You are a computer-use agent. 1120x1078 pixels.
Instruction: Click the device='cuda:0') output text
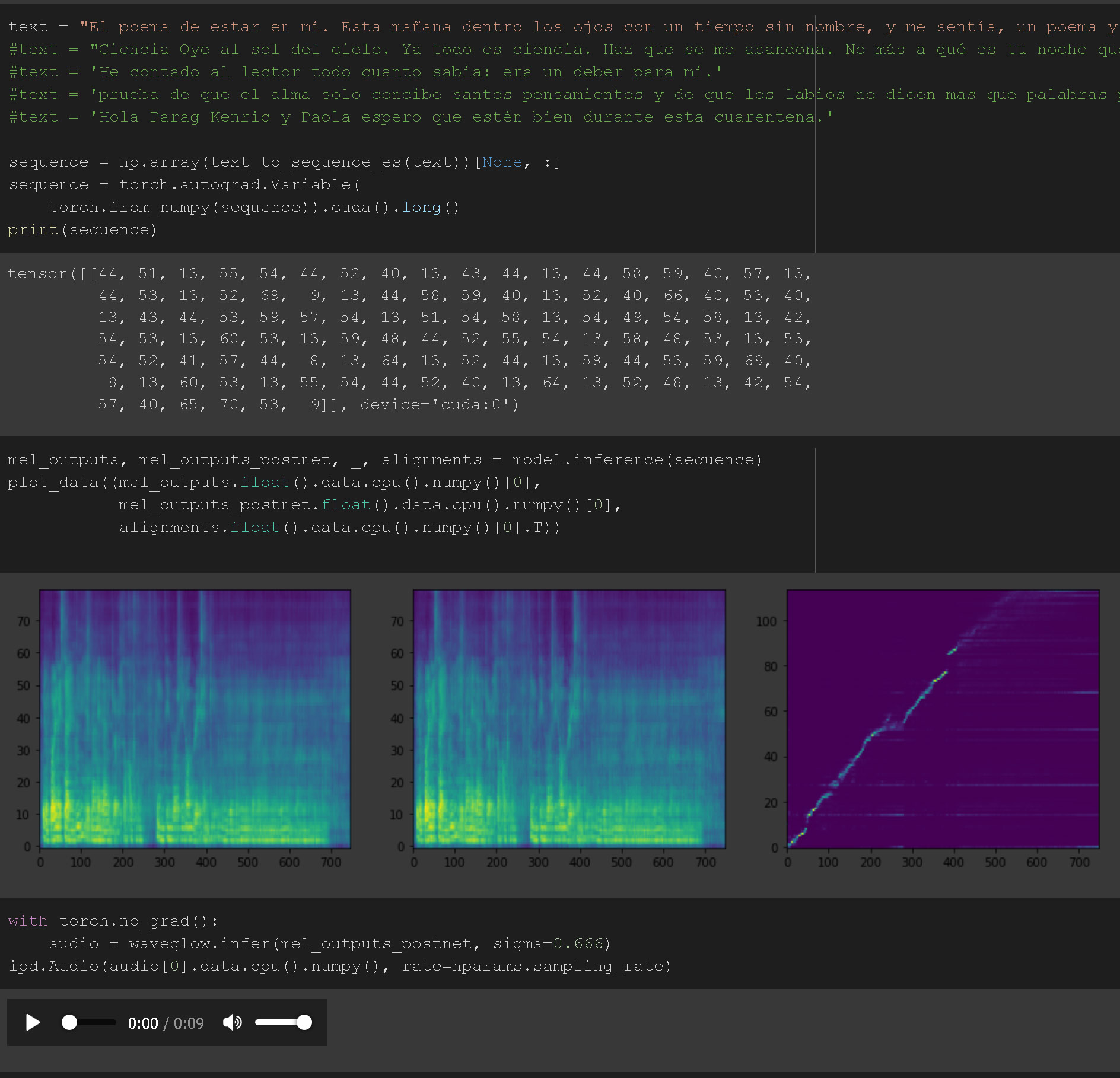point(440,404)
